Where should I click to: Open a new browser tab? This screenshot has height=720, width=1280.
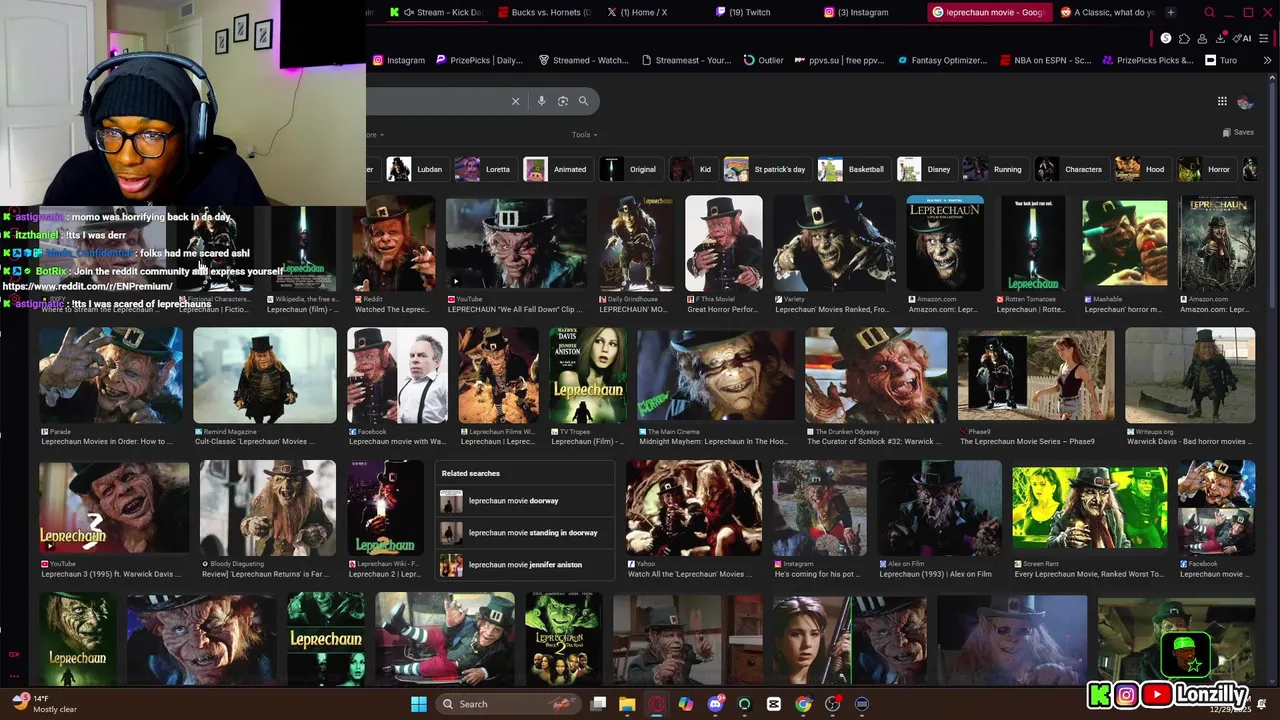pos(1171,12)
